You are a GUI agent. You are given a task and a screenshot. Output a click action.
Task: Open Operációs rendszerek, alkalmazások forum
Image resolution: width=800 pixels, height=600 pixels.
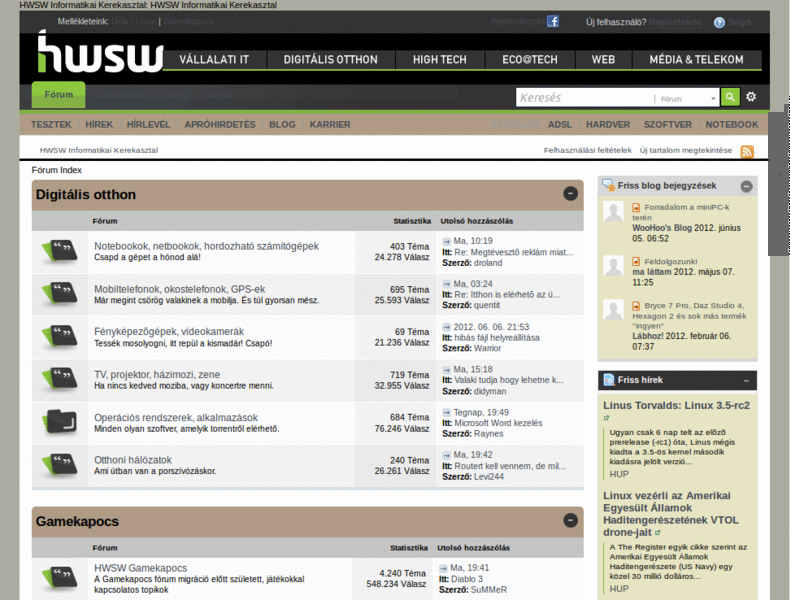point(176,417)
